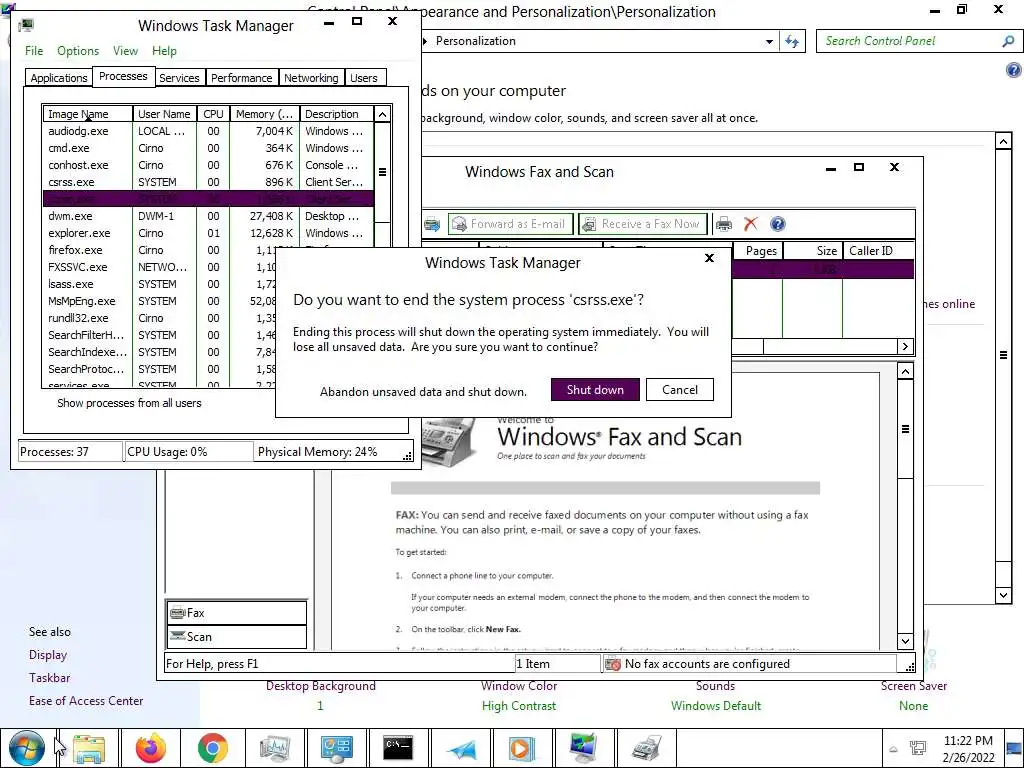The image size is (1024, 768).
Task: Open the Start menu orb
Action: pyautogui.click(x=27, y=748)
